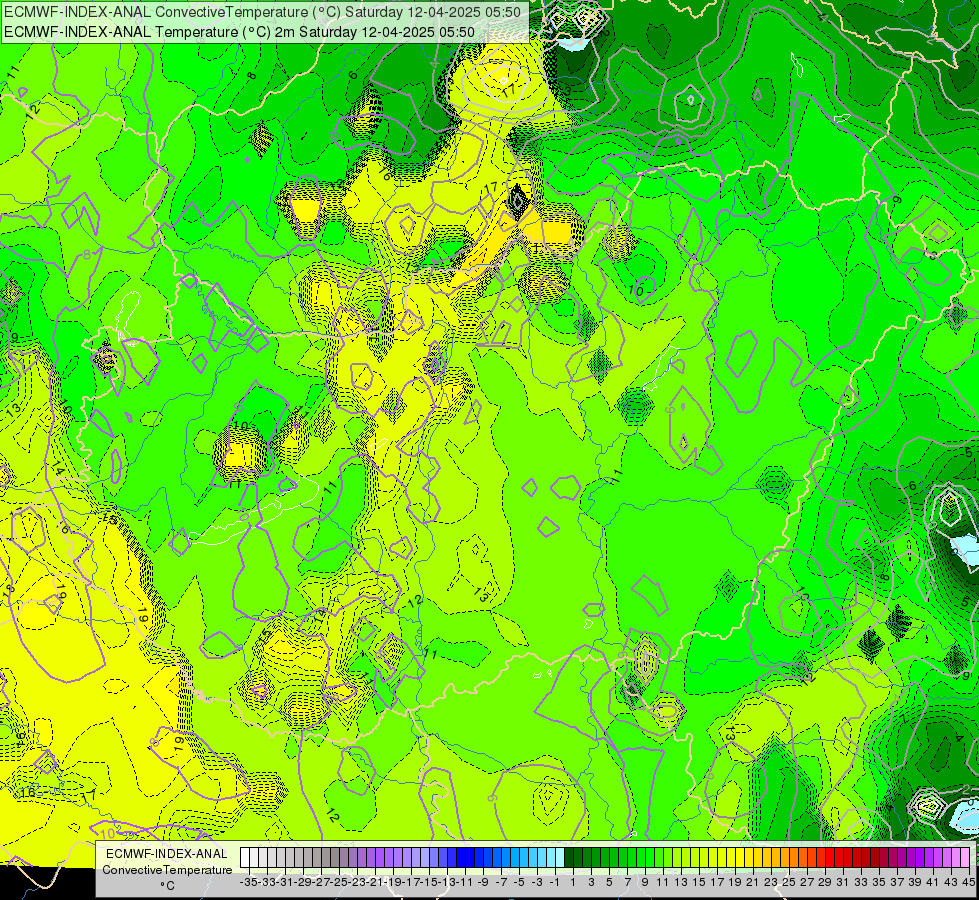Choose the bright green swatch above legend value 9
The height and width of the screenshot is (900, 979).
(641, 858)
